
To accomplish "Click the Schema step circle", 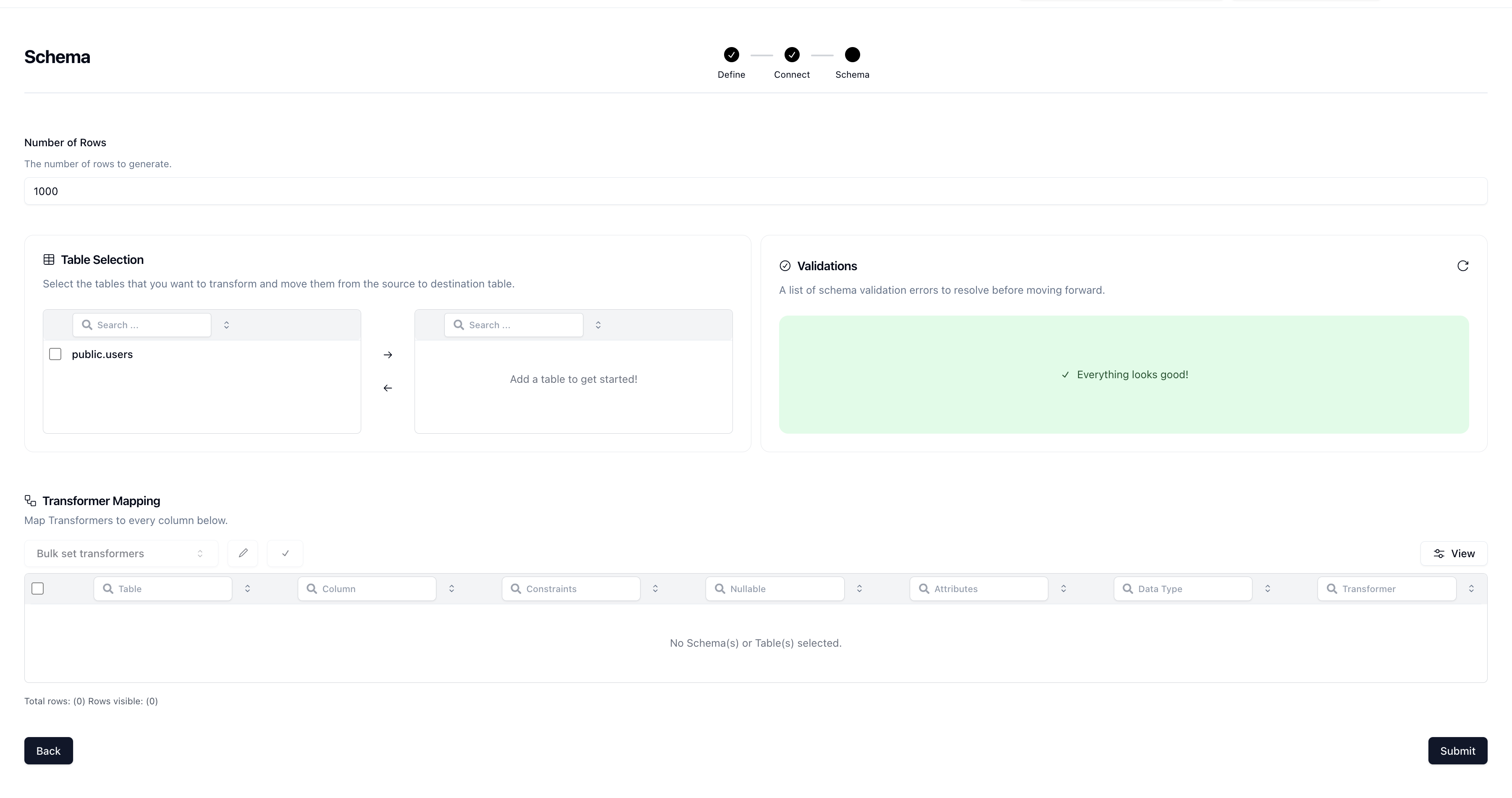I will pos(852,55).
